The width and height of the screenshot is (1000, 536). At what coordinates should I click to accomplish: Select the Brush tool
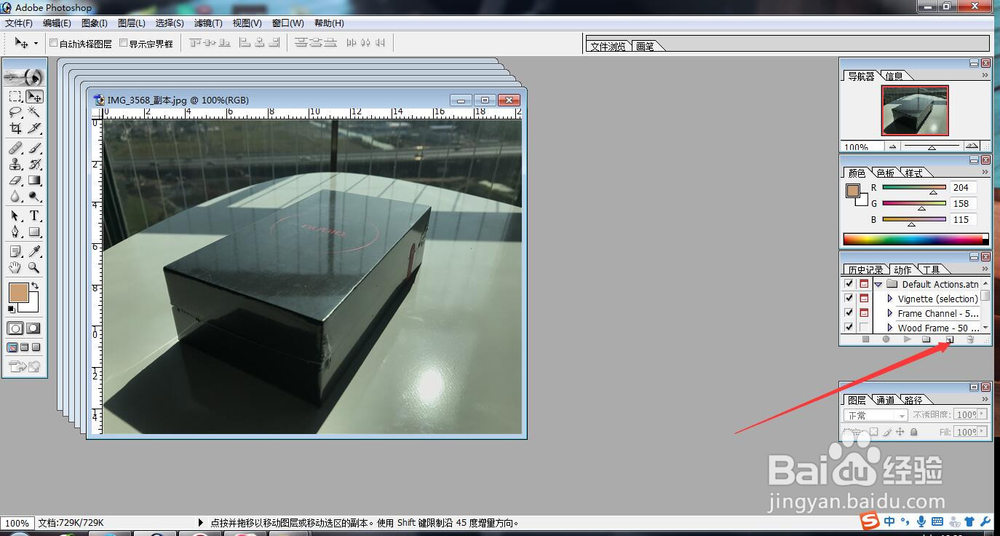[x=34, y=149]
